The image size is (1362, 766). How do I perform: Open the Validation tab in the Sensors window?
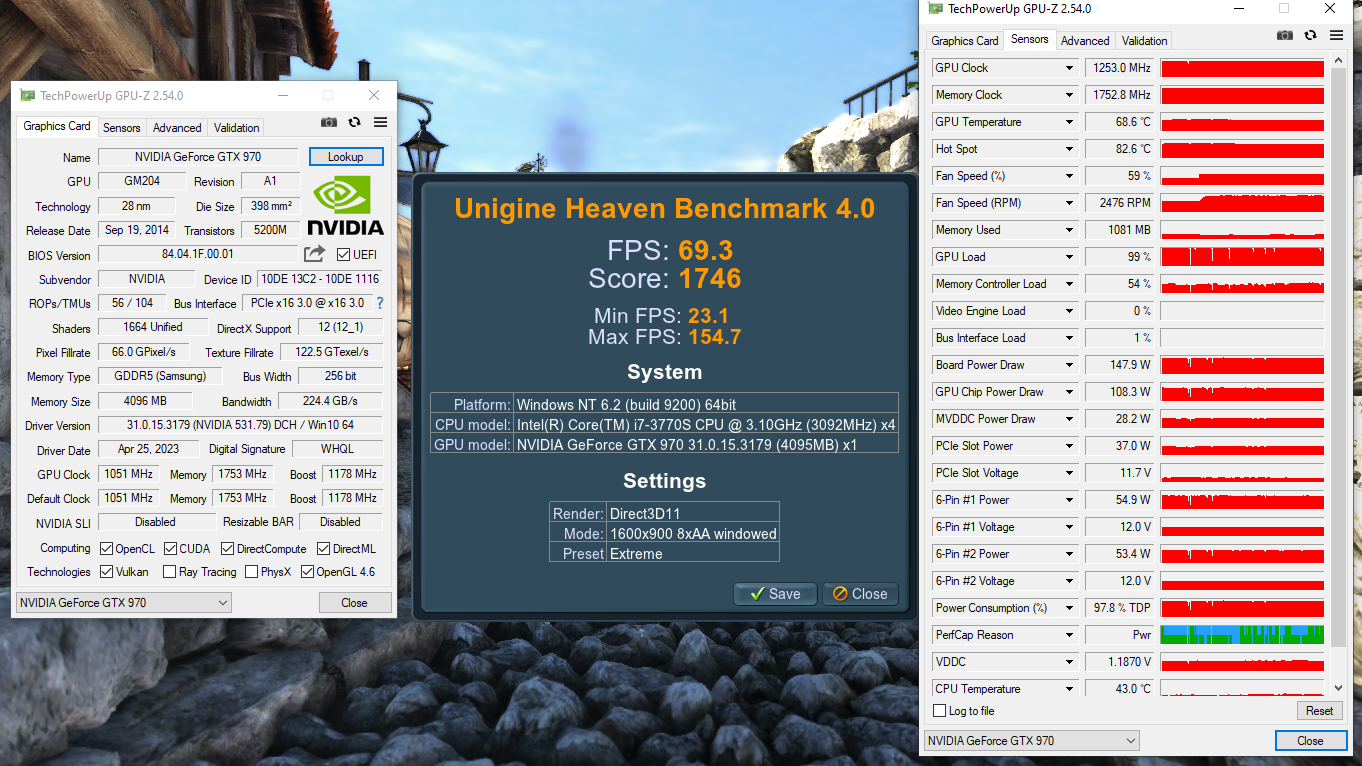coord(1145,41)
